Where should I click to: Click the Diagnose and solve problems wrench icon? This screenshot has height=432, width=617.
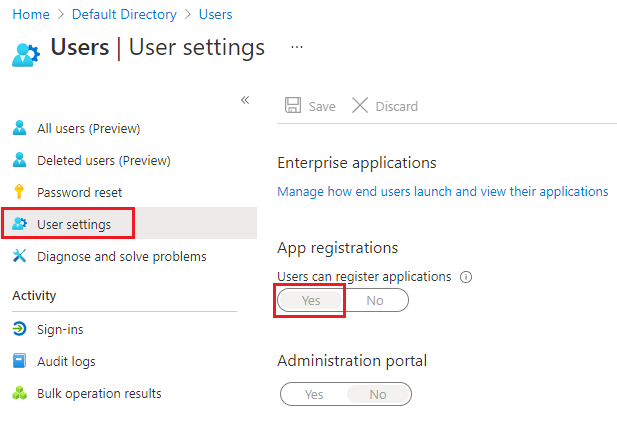(x=19, y=256)
